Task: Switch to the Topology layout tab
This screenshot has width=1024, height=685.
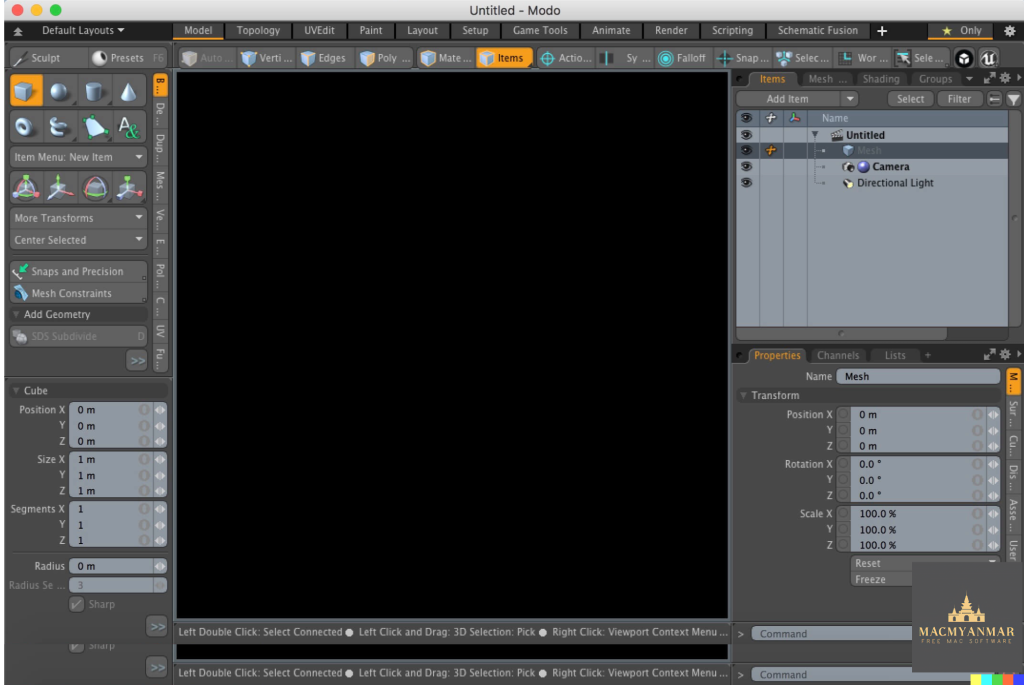Action: click(x=258, y=31)
